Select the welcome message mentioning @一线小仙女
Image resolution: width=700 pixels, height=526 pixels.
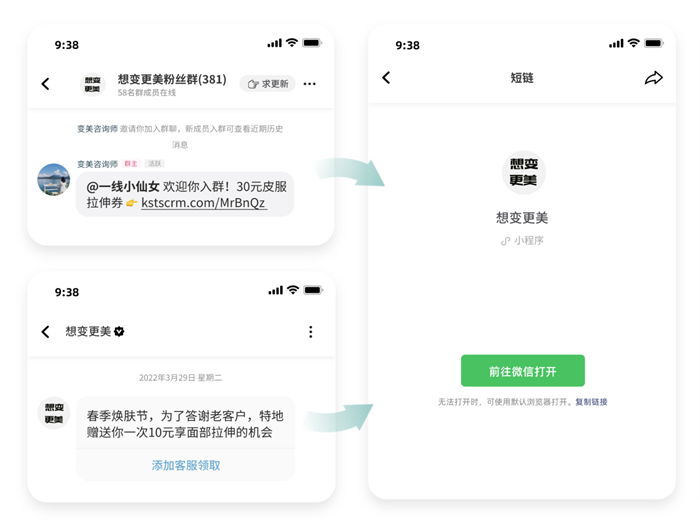185,194
